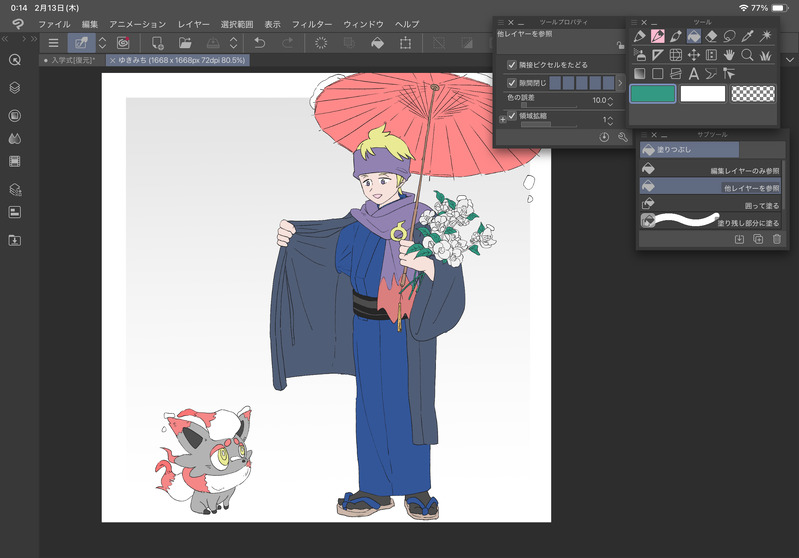Select the green main drawing color swatch
Image resolution: width=799 pixels, height=558 pixels.
pyautogui.click(x=653, y=94)
